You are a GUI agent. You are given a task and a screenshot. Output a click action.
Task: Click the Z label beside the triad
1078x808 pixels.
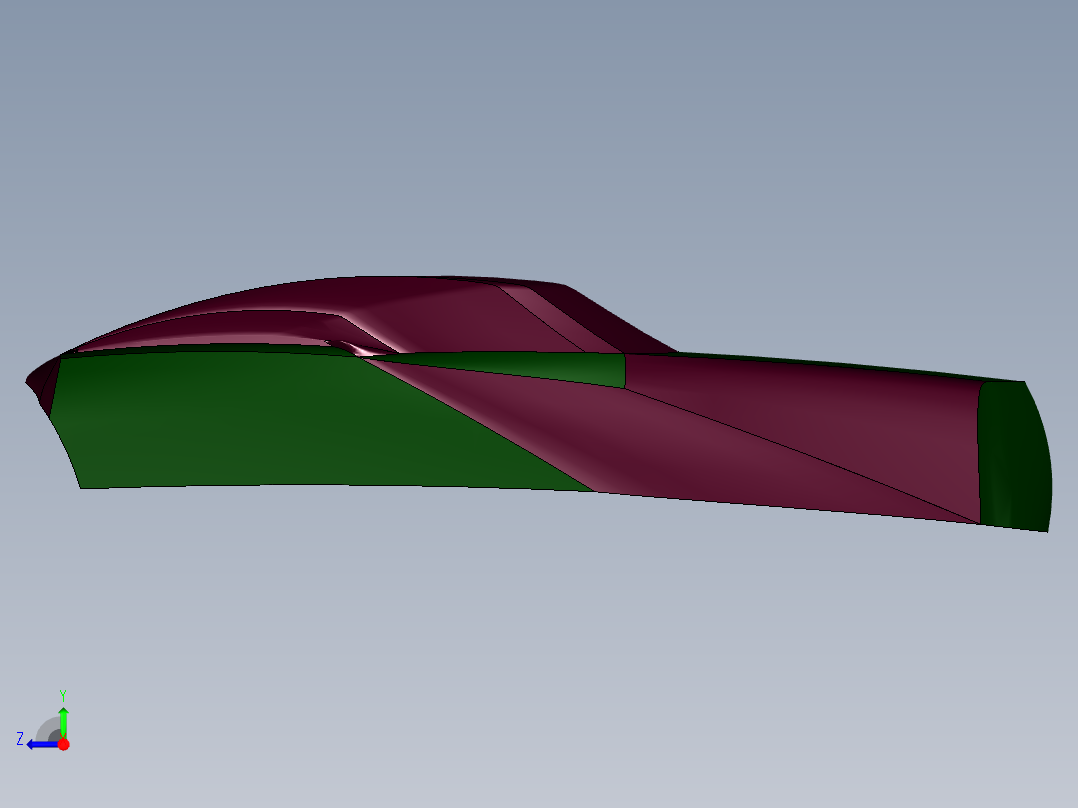pyautogui.click(x=20, y=739)
